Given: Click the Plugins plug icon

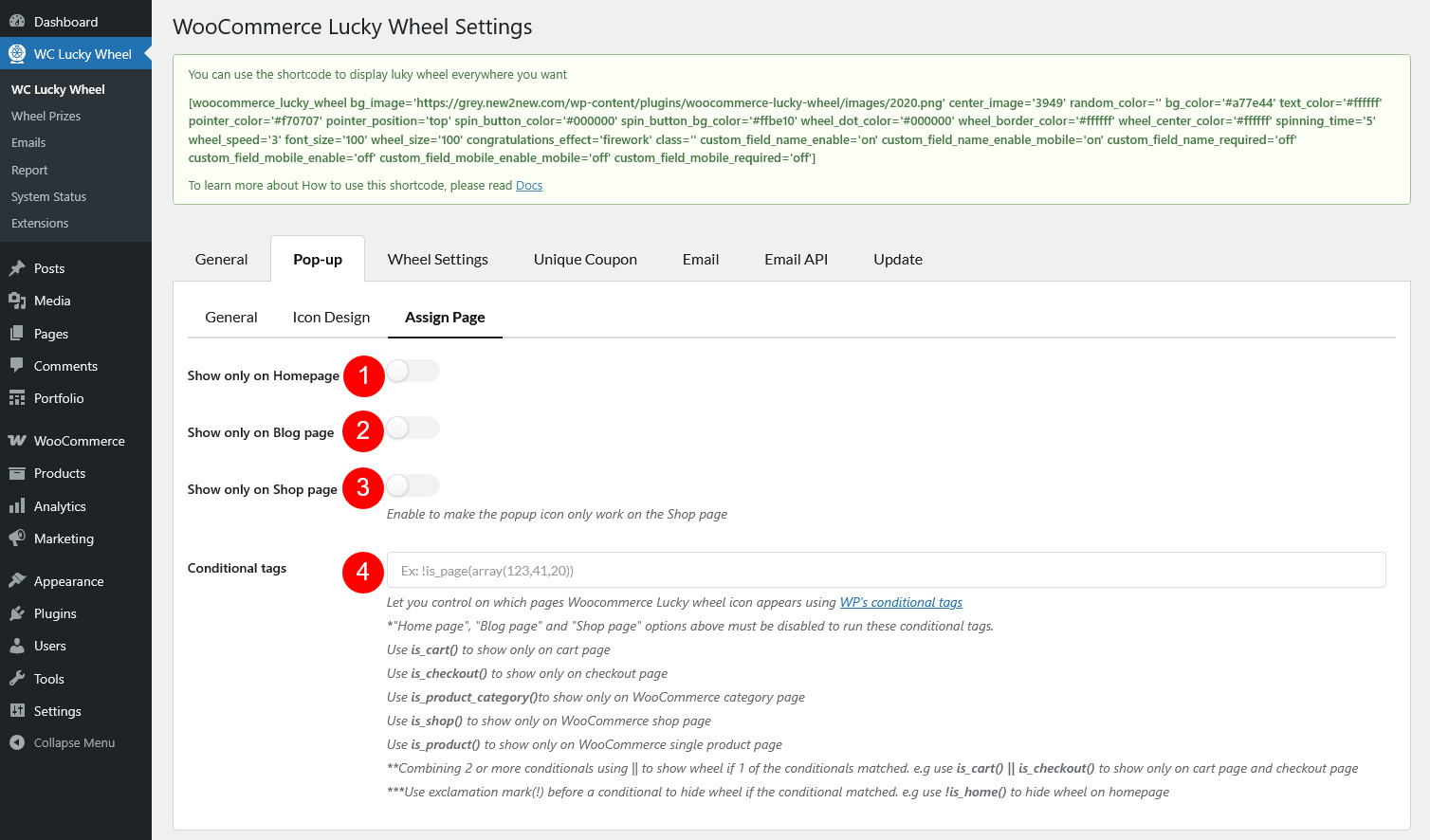Looking at the screenshot, I should point(17,613).
